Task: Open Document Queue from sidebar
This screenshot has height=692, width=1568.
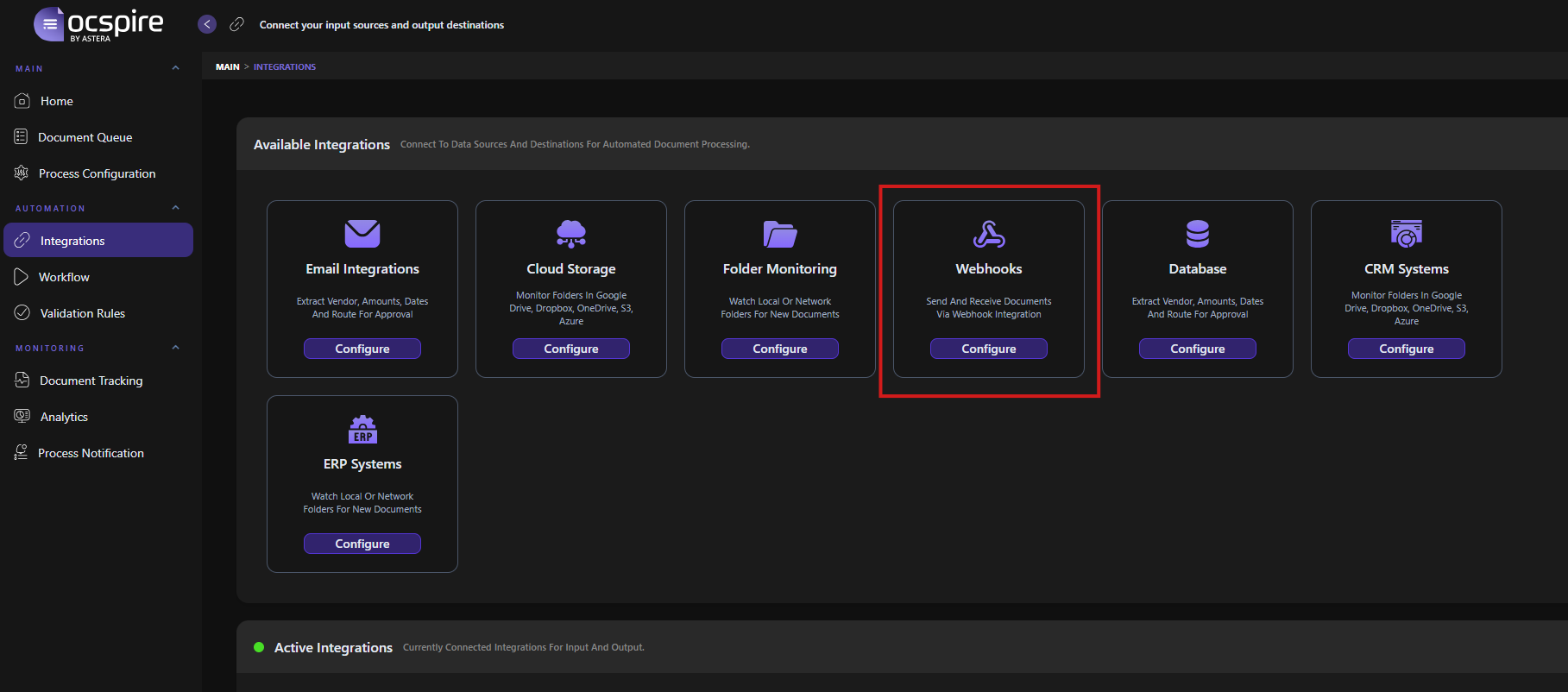Action: (85, 137)
